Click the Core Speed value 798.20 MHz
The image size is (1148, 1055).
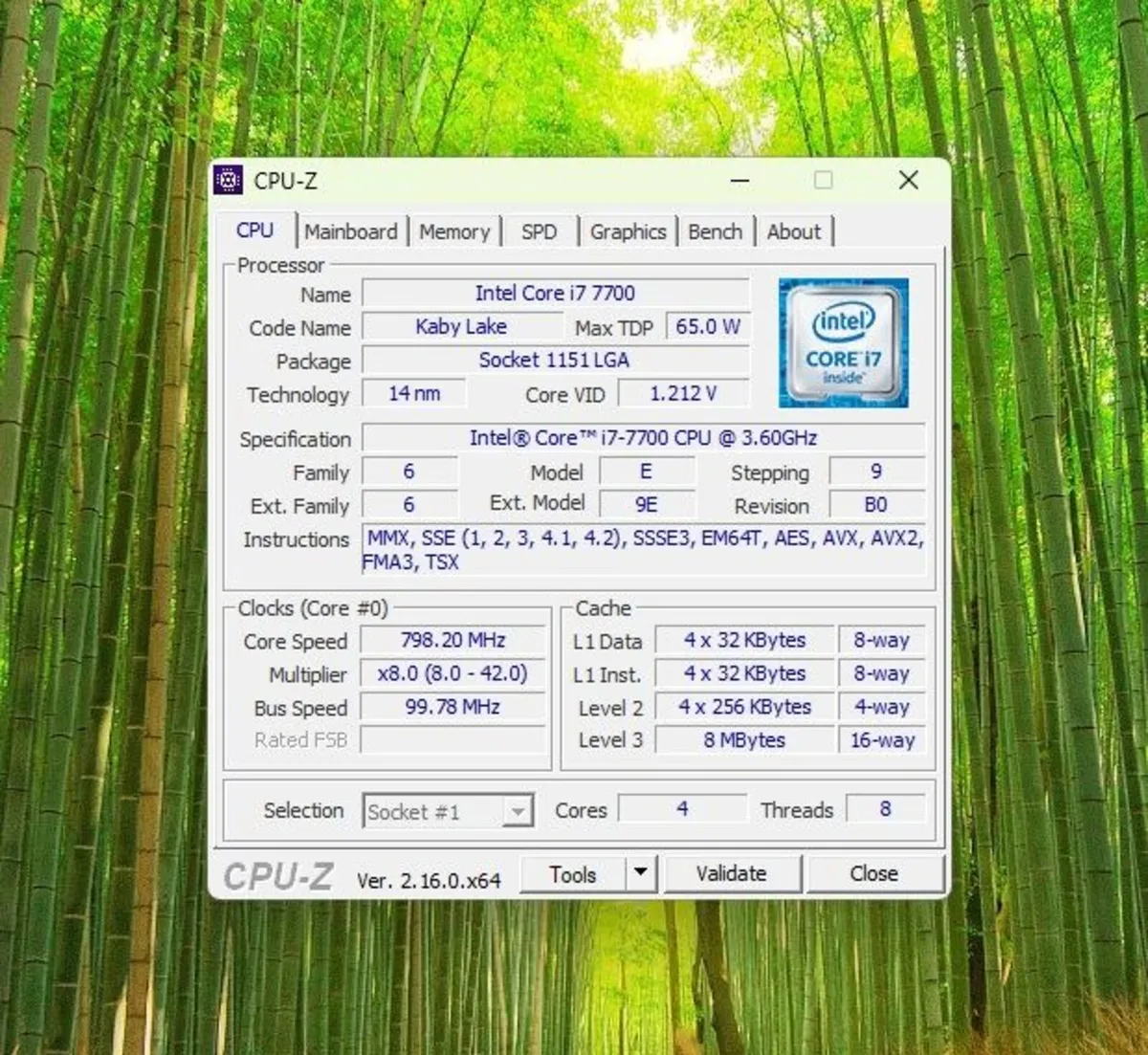click(453, 640)
